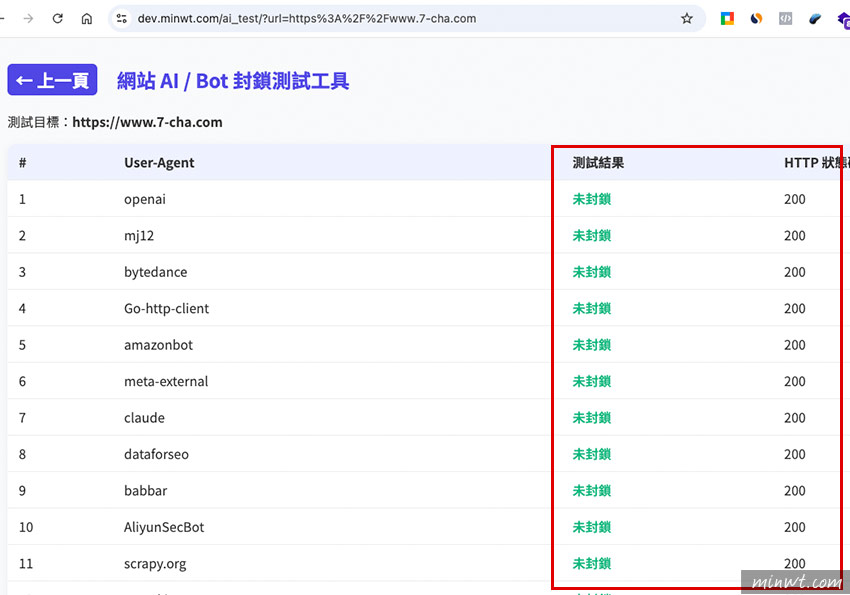Open the gray code brackets extension
The image size is (850, 595).
[x=786, y=18]
